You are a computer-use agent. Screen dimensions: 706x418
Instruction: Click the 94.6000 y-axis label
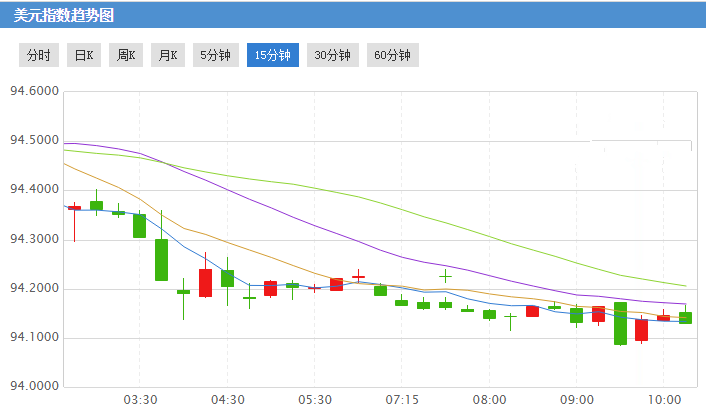coord(35,91)
